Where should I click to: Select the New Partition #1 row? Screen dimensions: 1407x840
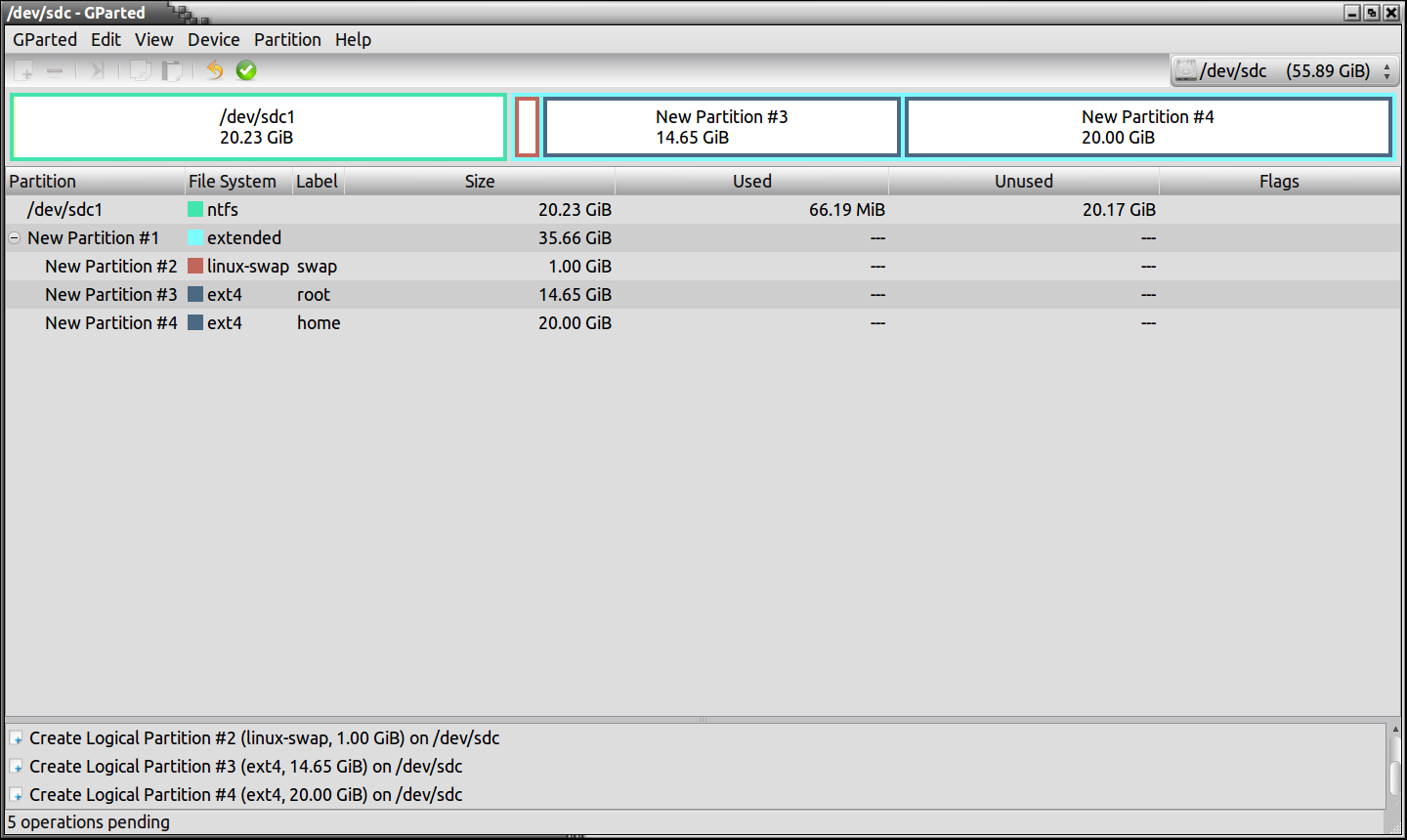point(703,238)
